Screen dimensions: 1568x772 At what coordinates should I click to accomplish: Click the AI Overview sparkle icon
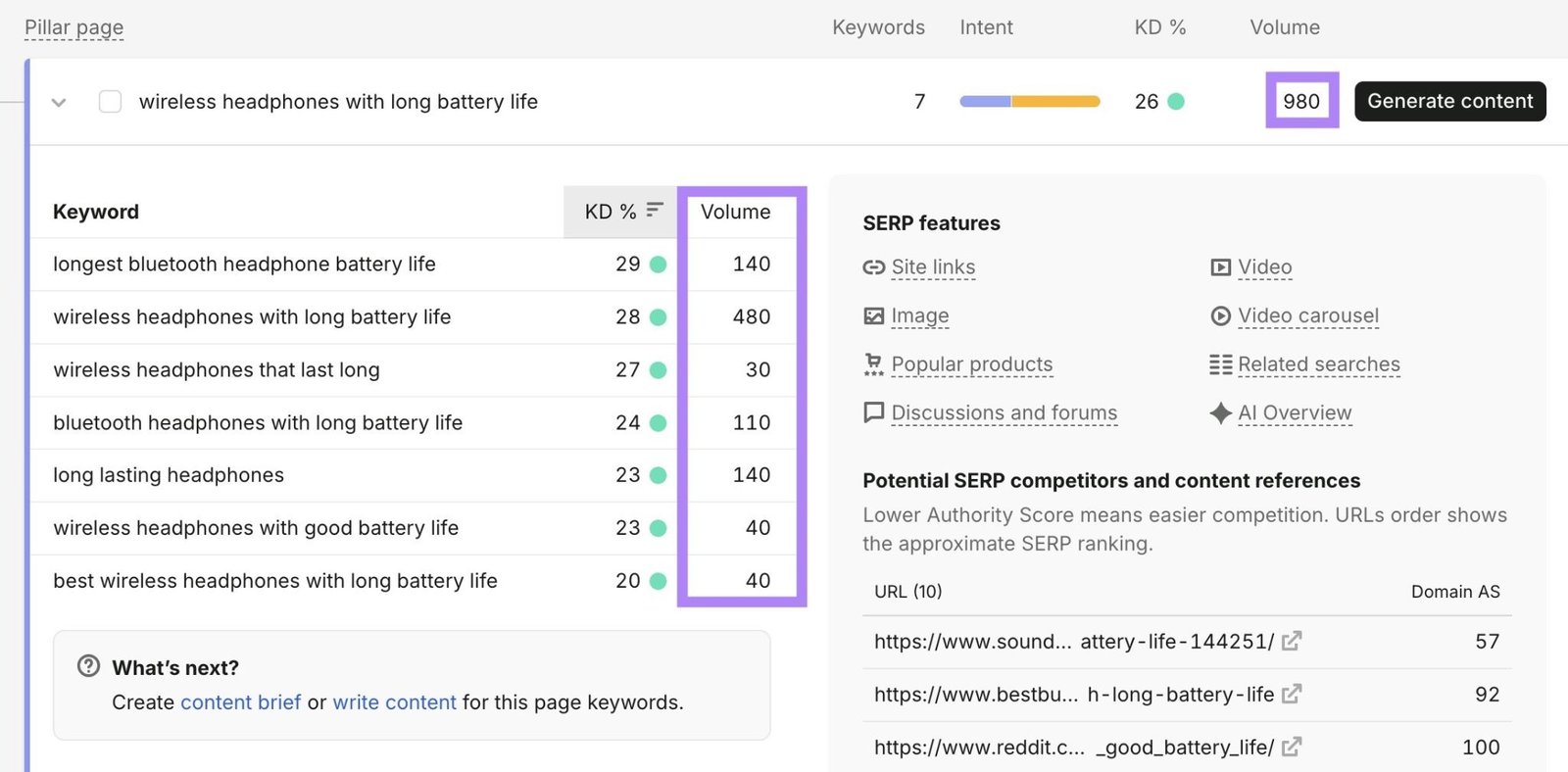point(1221,413)
